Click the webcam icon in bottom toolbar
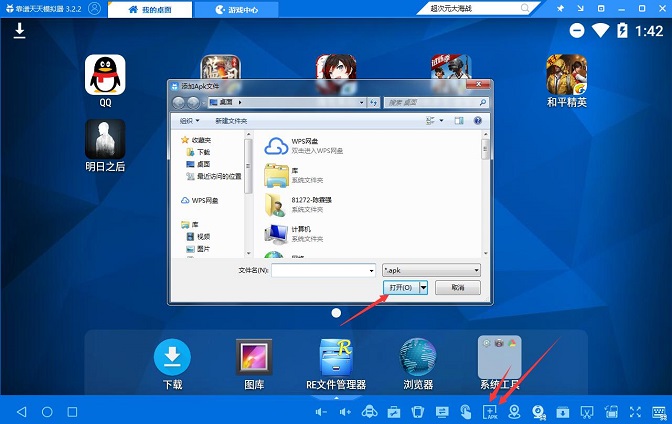 point(538,412)
